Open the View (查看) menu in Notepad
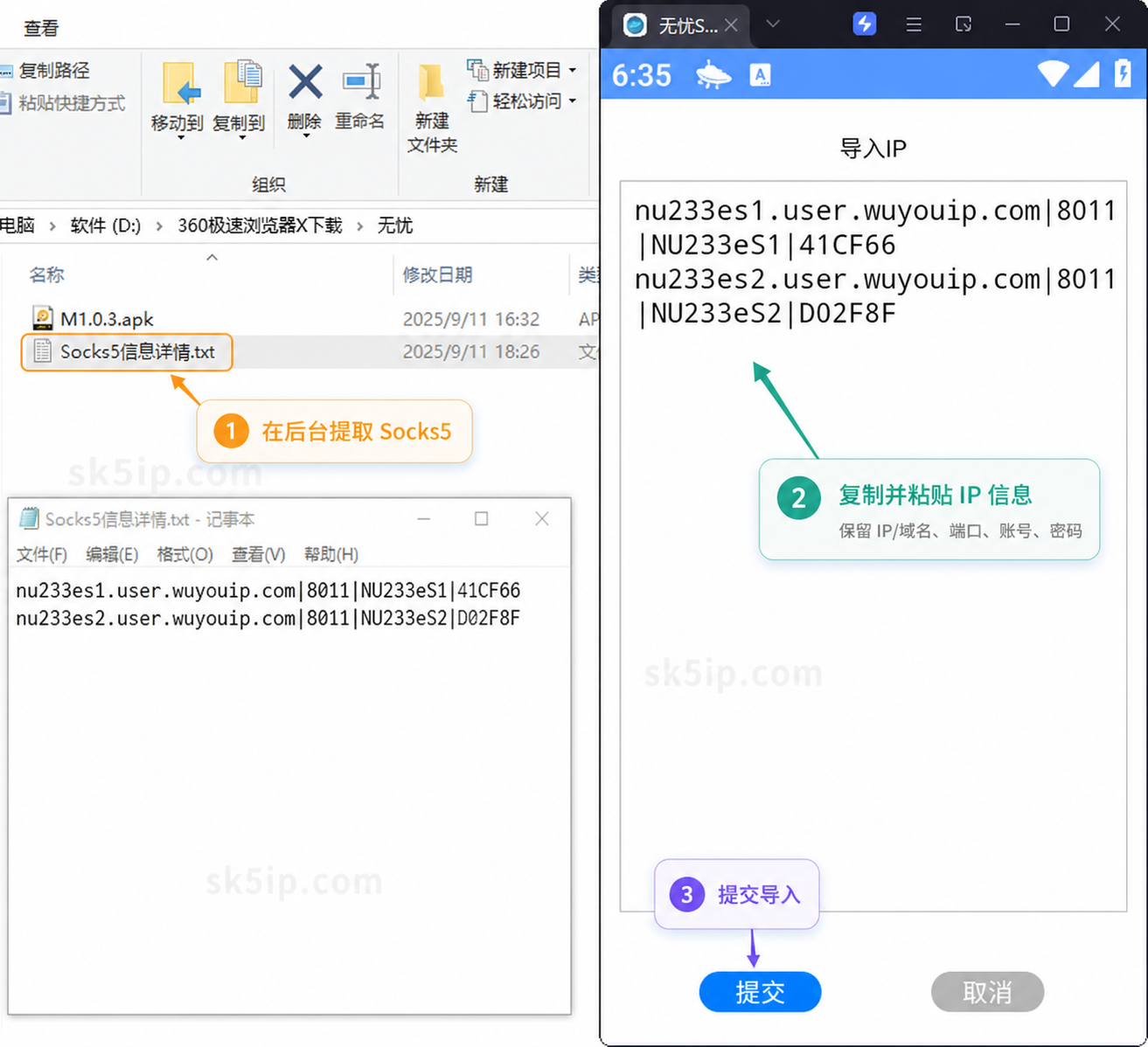The image size is (1148, 1047). point(258,554)
